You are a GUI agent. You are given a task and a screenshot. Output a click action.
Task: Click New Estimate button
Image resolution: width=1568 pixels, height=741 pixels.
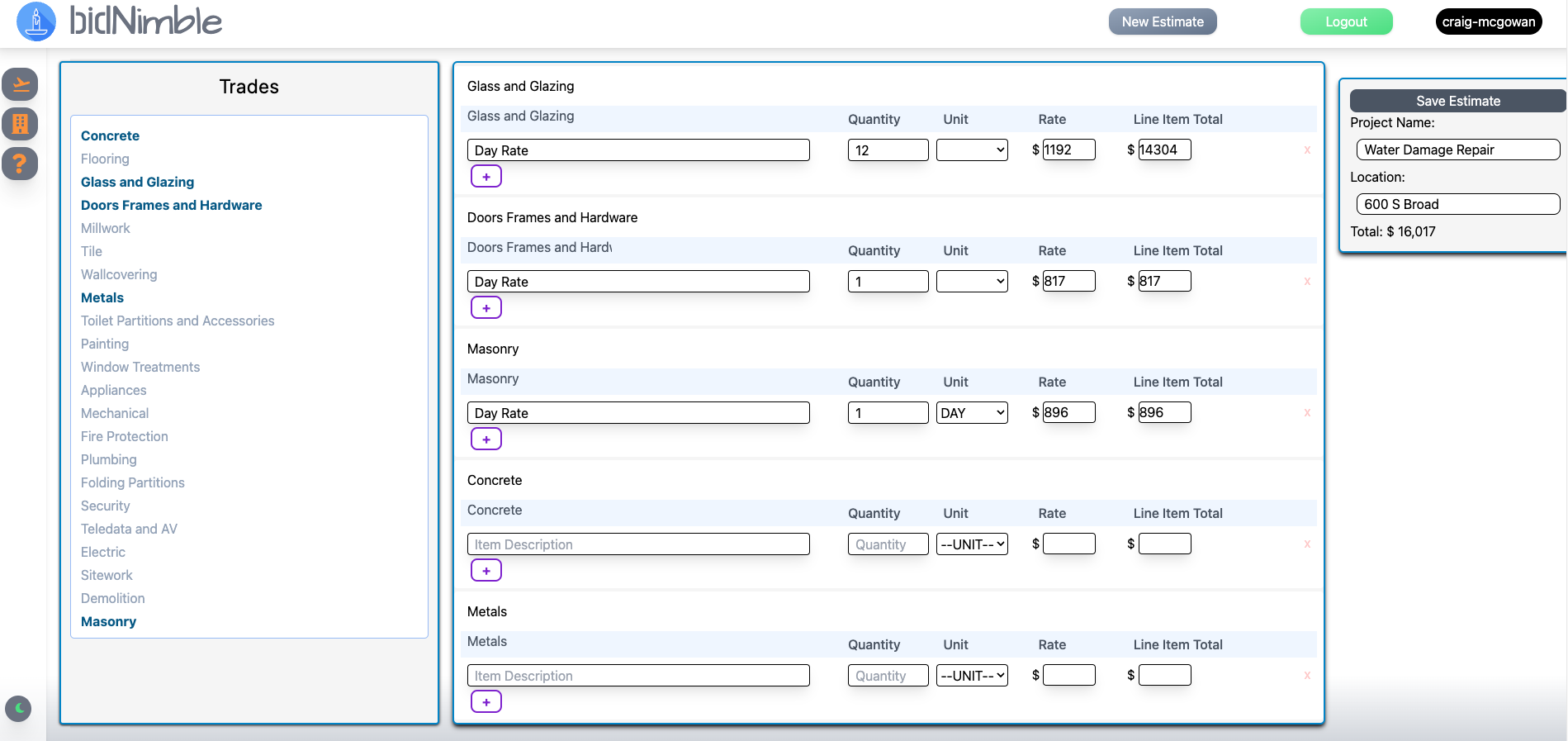pos(1163,22)
